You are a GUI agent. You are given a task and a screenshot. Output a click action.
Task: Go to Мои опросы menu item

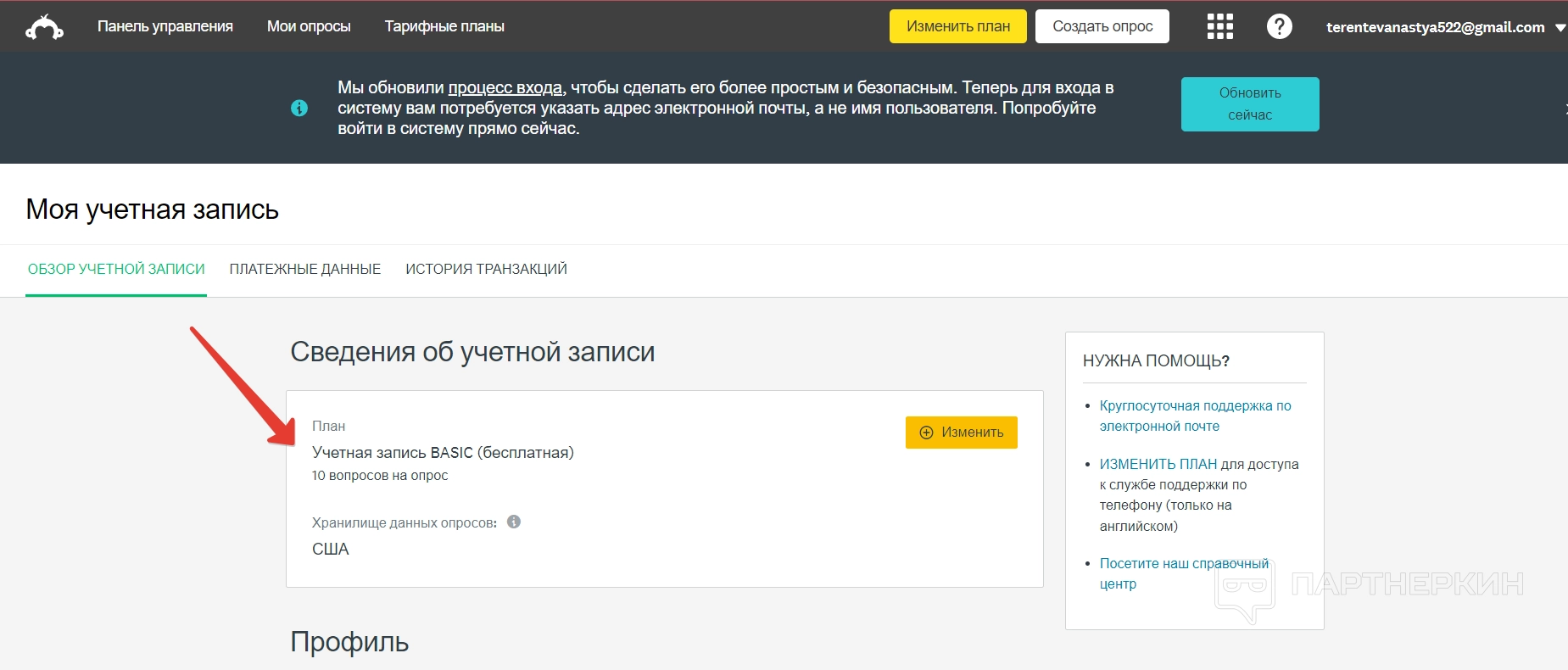(x=309, y=26)
